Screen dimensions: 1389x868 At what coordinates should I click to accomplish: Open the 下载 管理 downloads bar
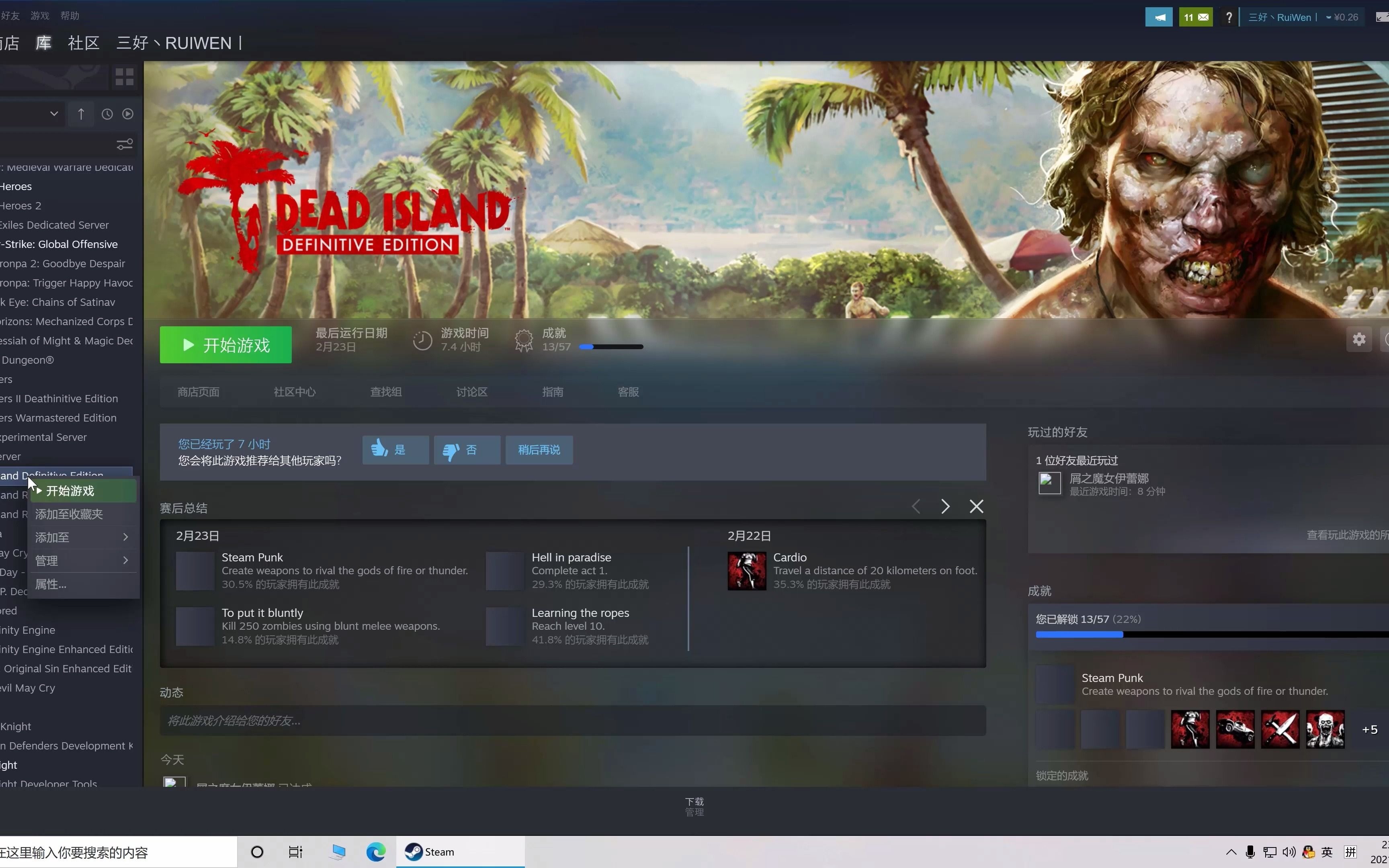coord(694,807)
